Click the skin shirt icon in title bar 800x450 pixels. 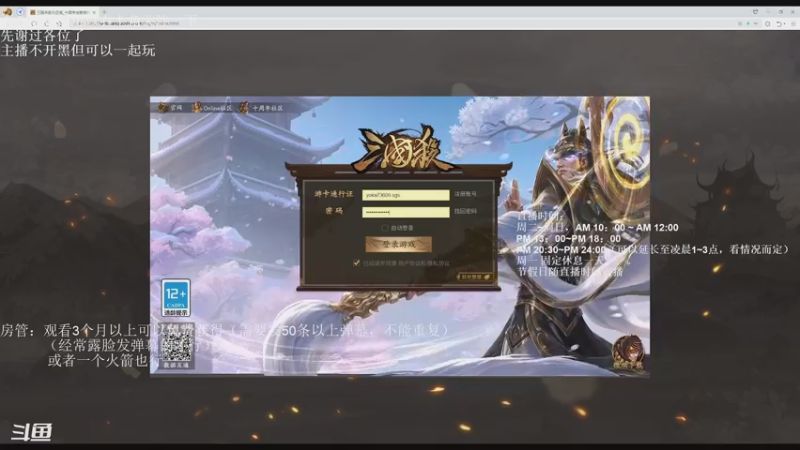[755, 12]
